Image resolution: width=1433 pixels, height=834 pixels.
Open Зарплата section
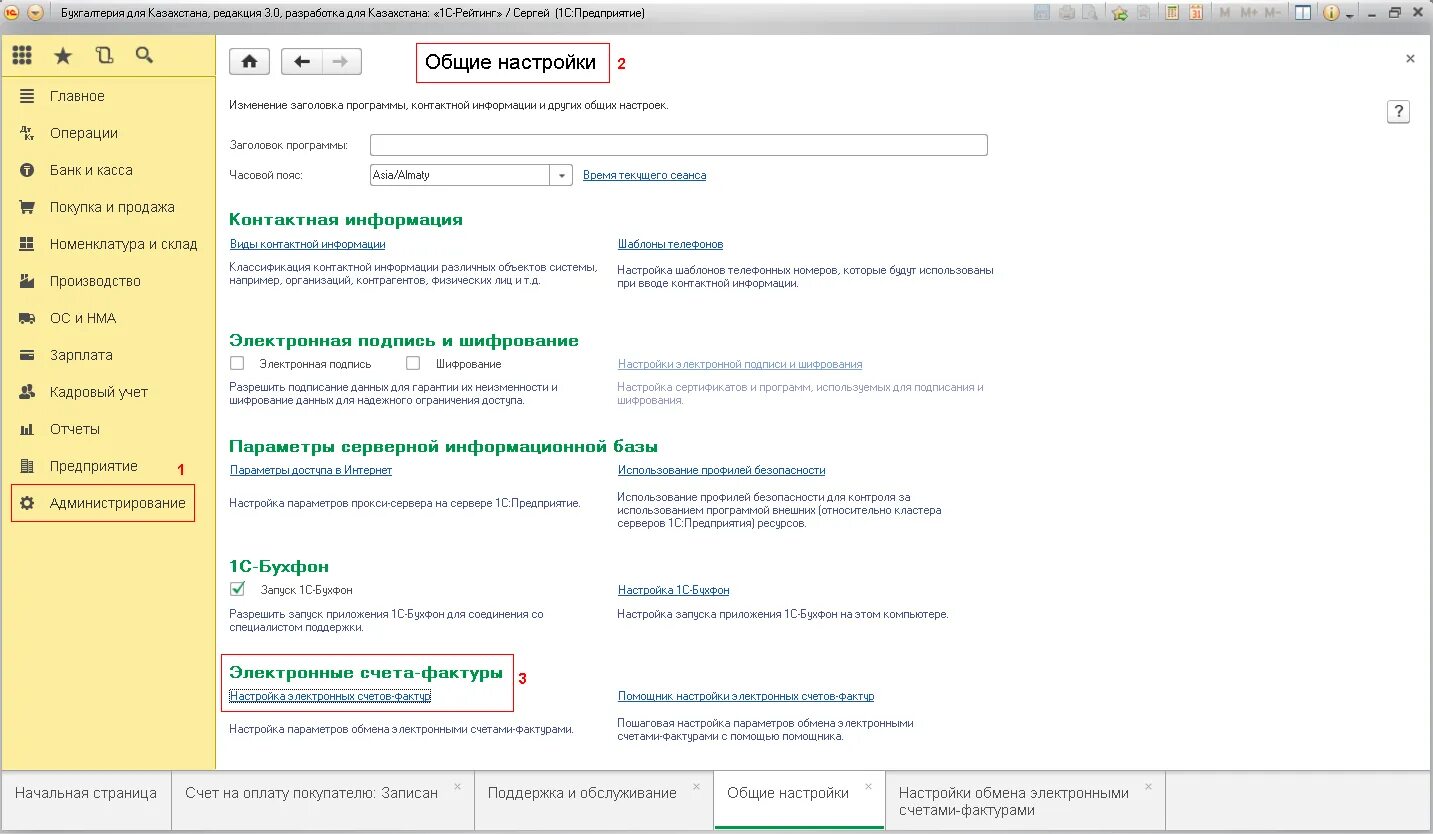[x=108, y=355]
